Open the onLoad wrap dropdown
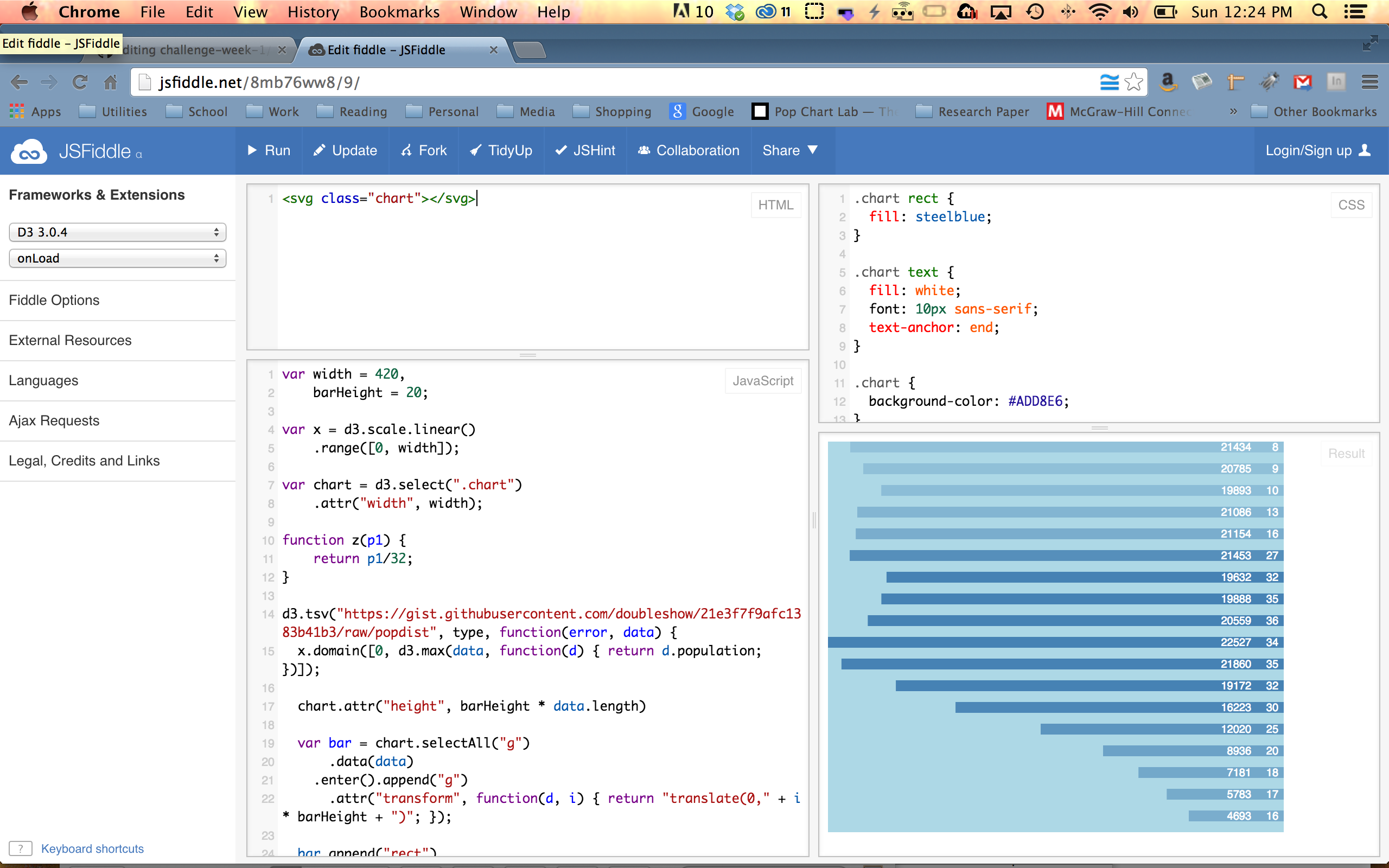The height and width of the screenshot is (868, 1389). [x=118, y=258]
